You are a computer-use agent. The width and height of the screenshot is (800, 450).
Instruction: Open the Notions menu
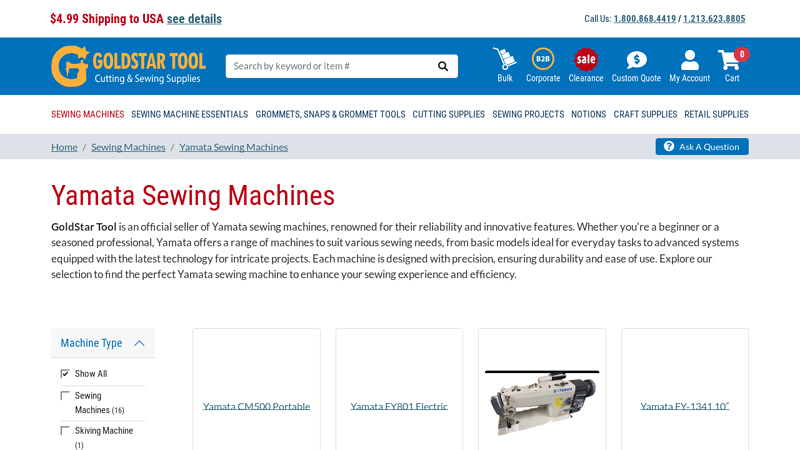point(588,114)
